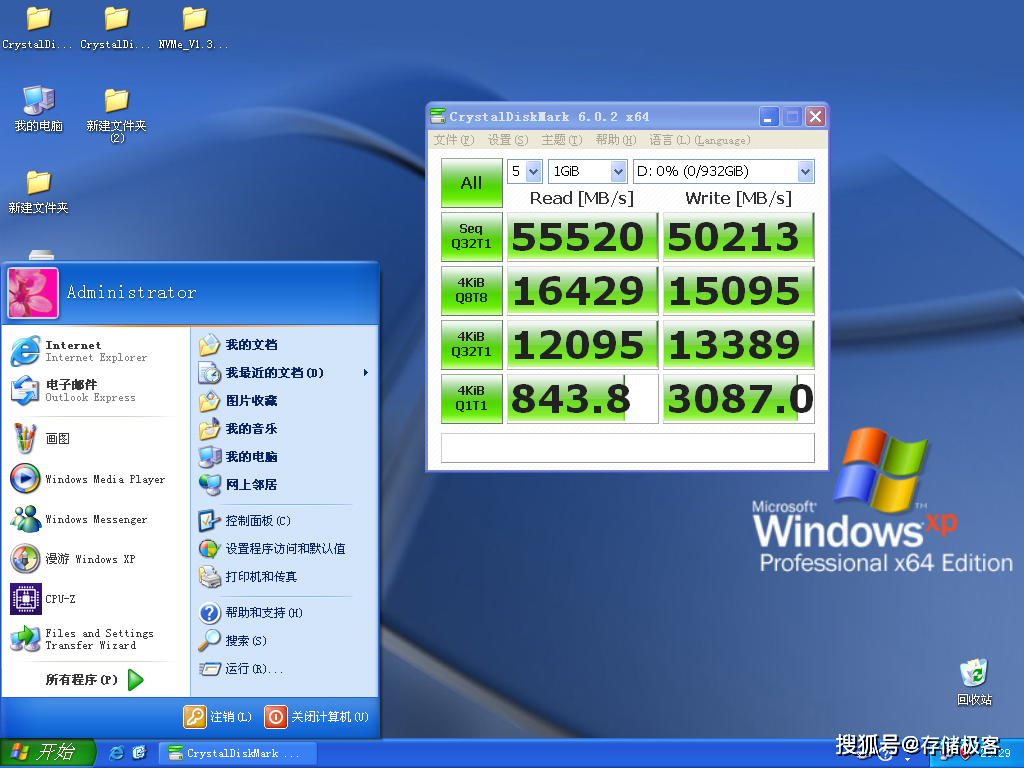This screenshot has height=768, width=1024.
Task: Select the 4KiB Q1T1 write value 3087.0
Action: coord(739,398)
